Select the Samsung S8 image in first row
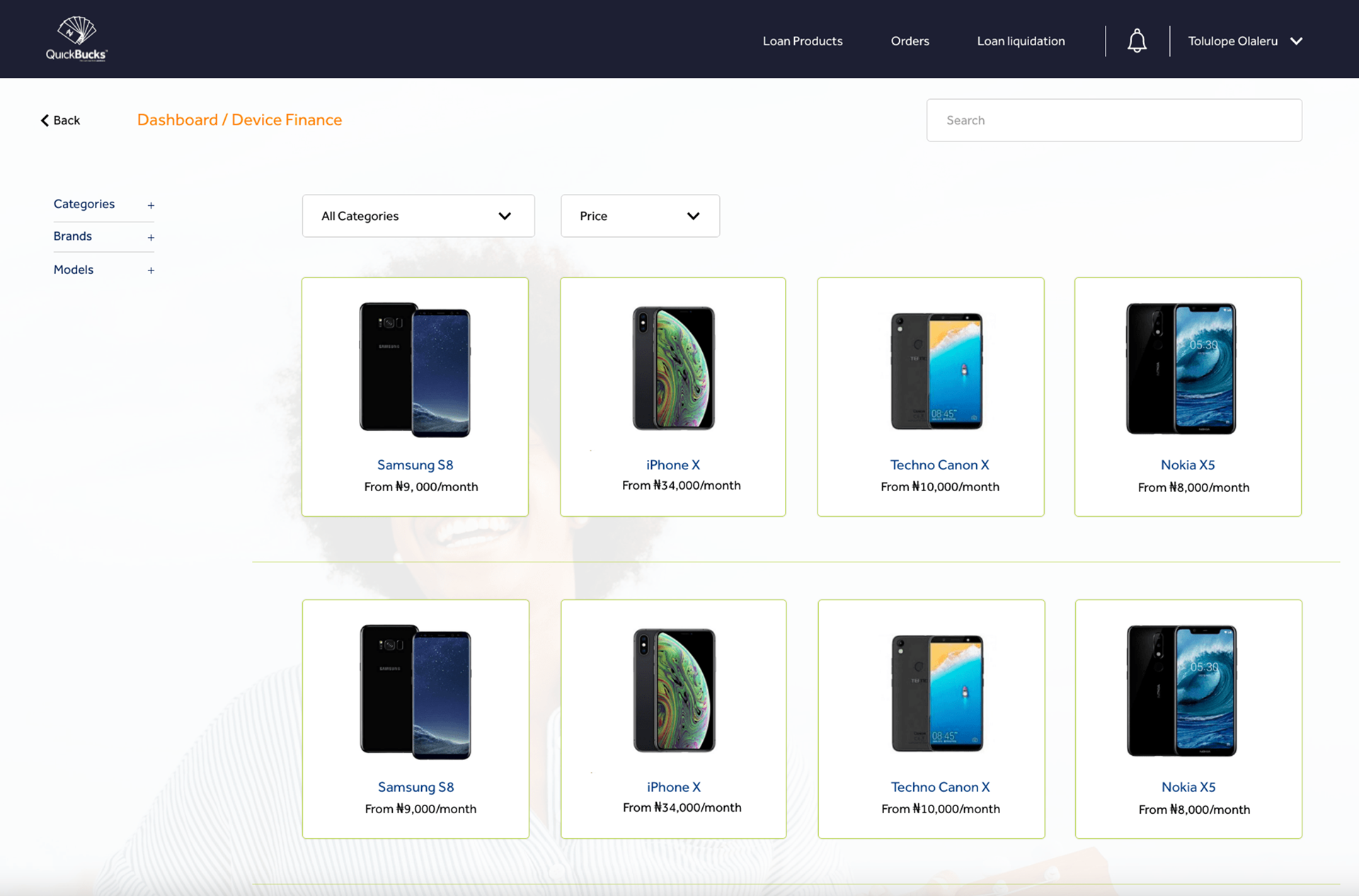 (415, 369)
